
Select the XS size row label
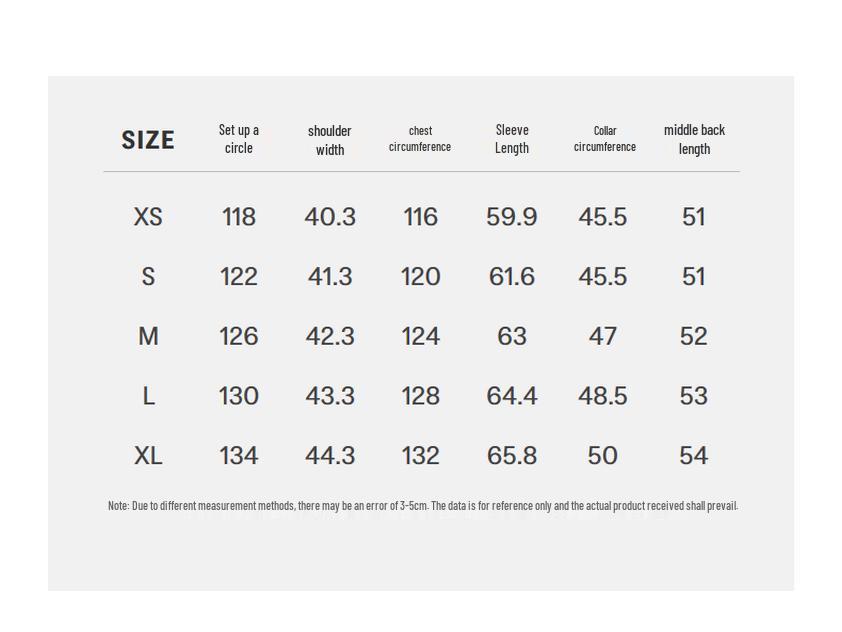(148, 217)
